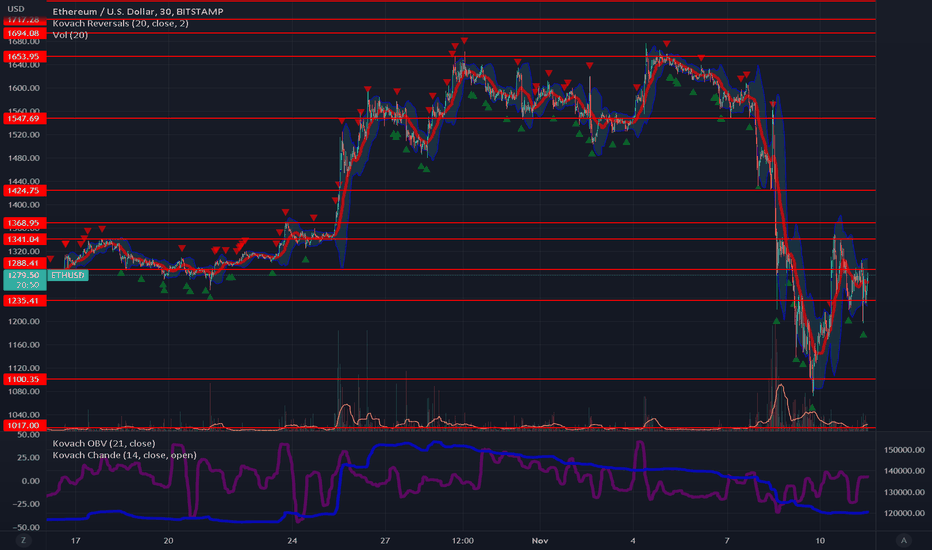Click the timezone Z button on time axis
This screenshot has width=932, height=550.
(24, 540)
